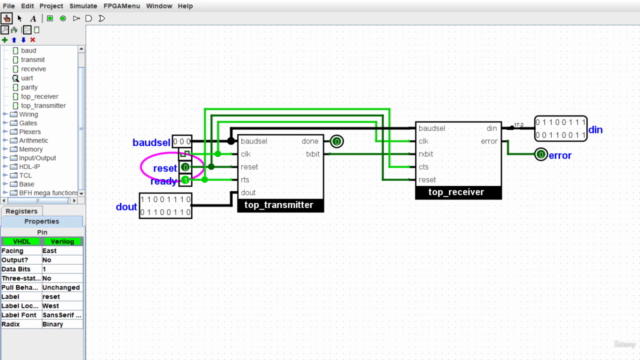The width and height of the screenshot is (640, 360).
Task: Open the FPGAMenu menu
Action: [122, 6]
